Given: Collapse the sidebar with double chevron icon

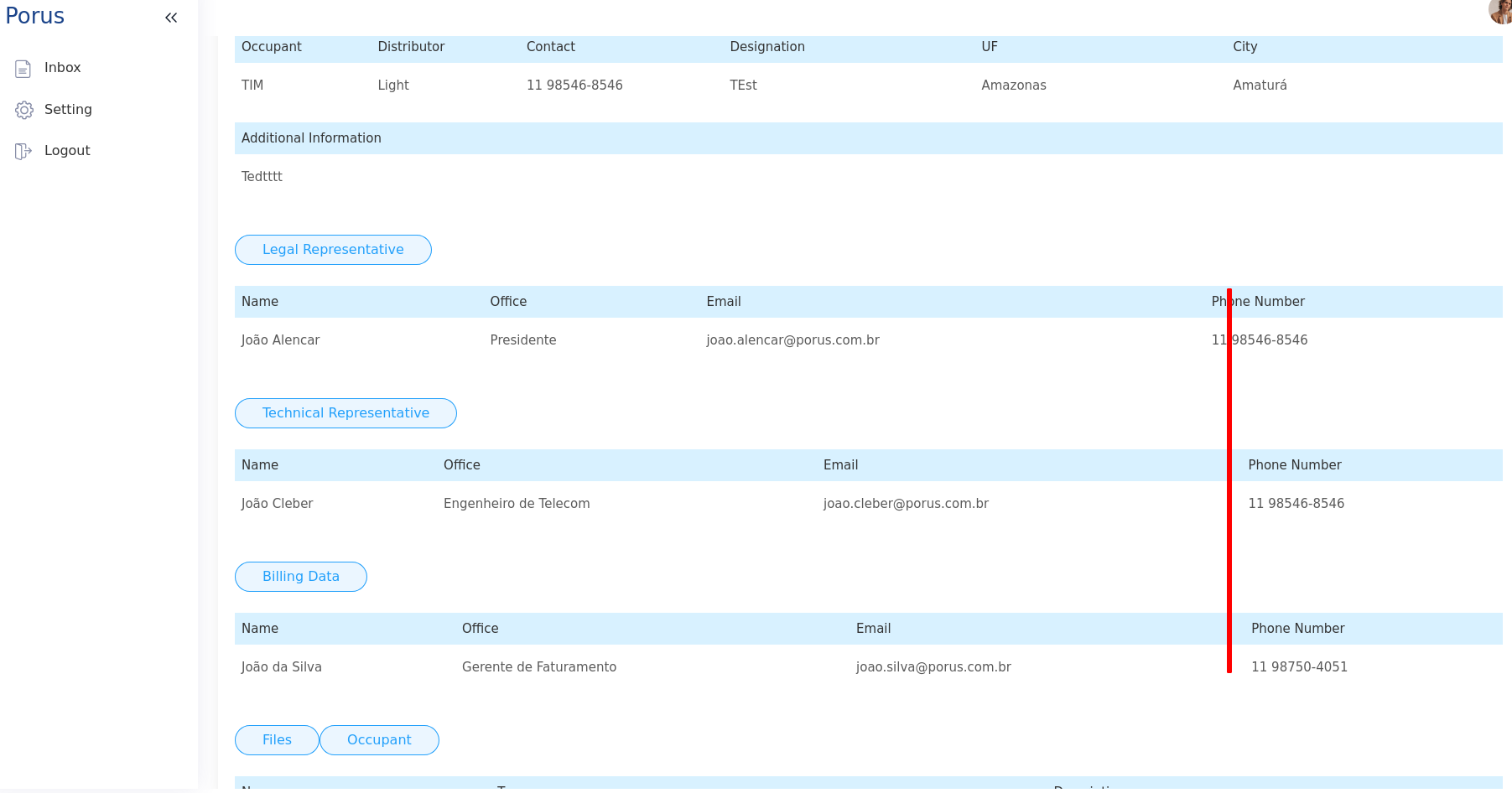Looking at the screenshot, I should point(171,18).
